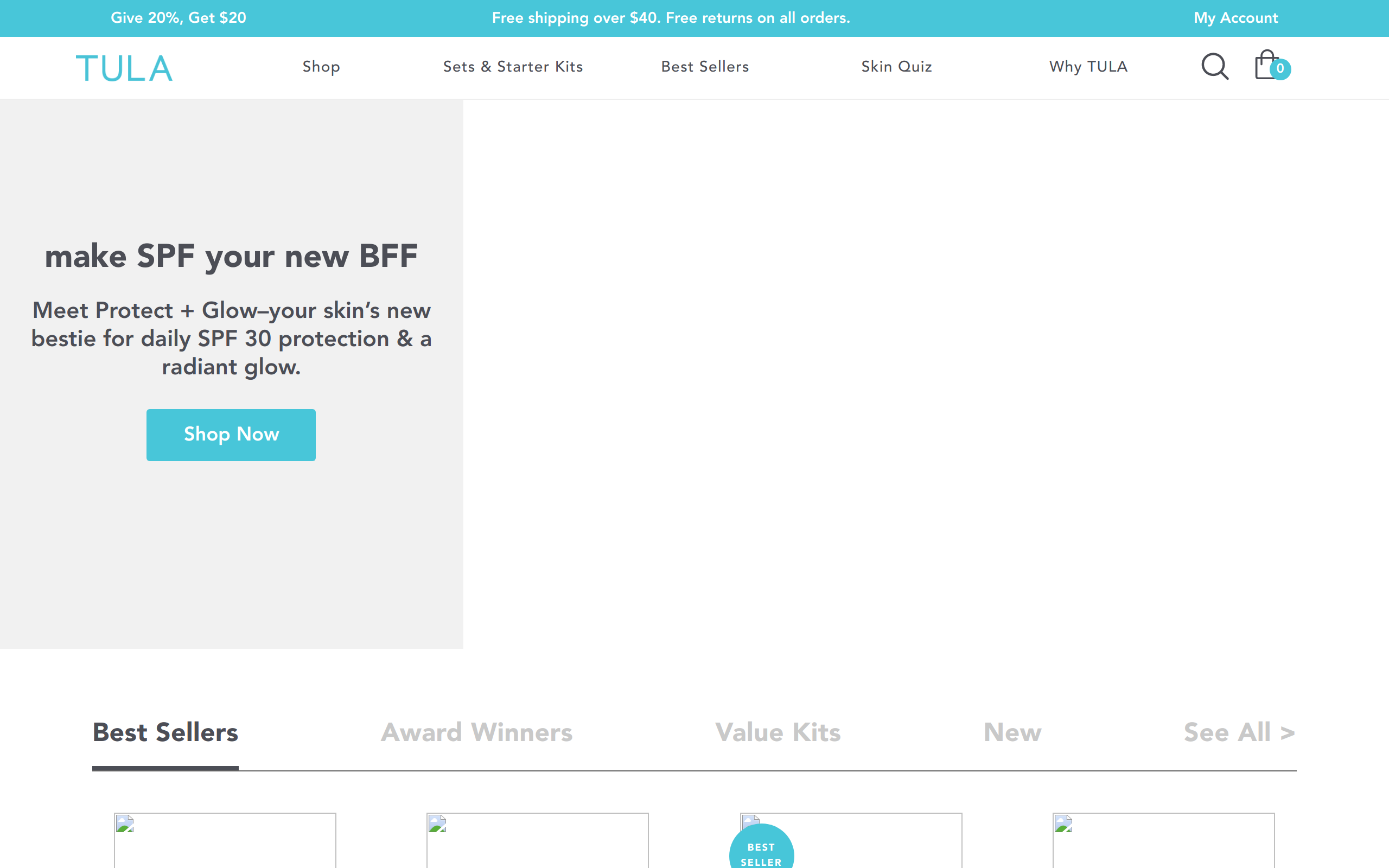Open the Skin Quiz page
The height and width of the screenshot is (868, 1389).
click(896, 67)
